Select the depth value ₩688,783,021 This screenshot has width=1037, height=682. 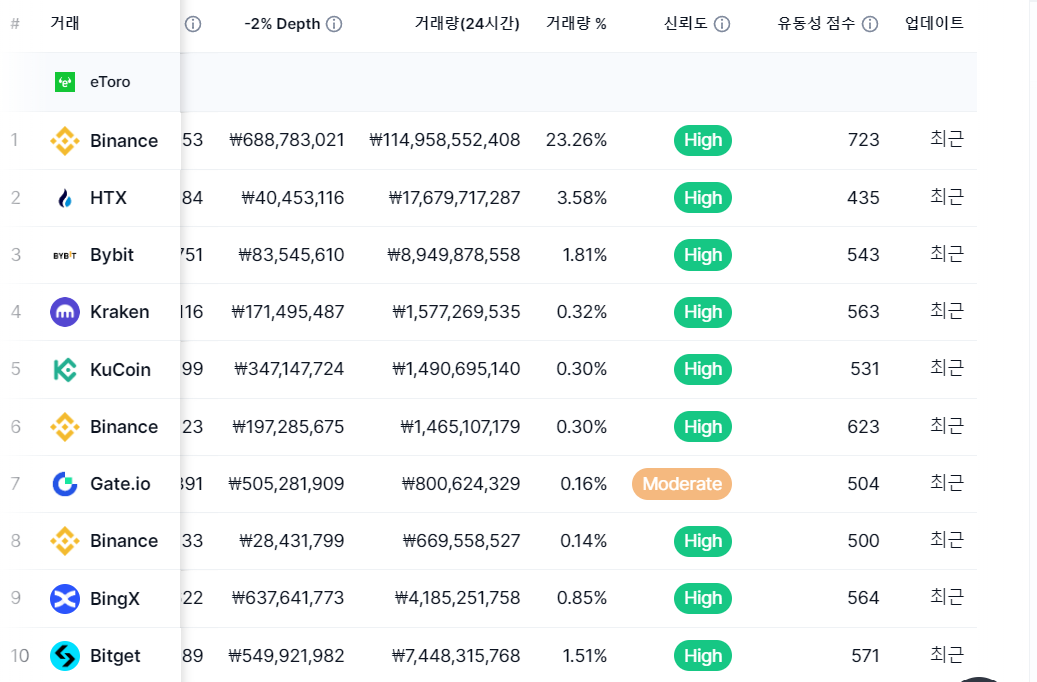coord(286,140)
